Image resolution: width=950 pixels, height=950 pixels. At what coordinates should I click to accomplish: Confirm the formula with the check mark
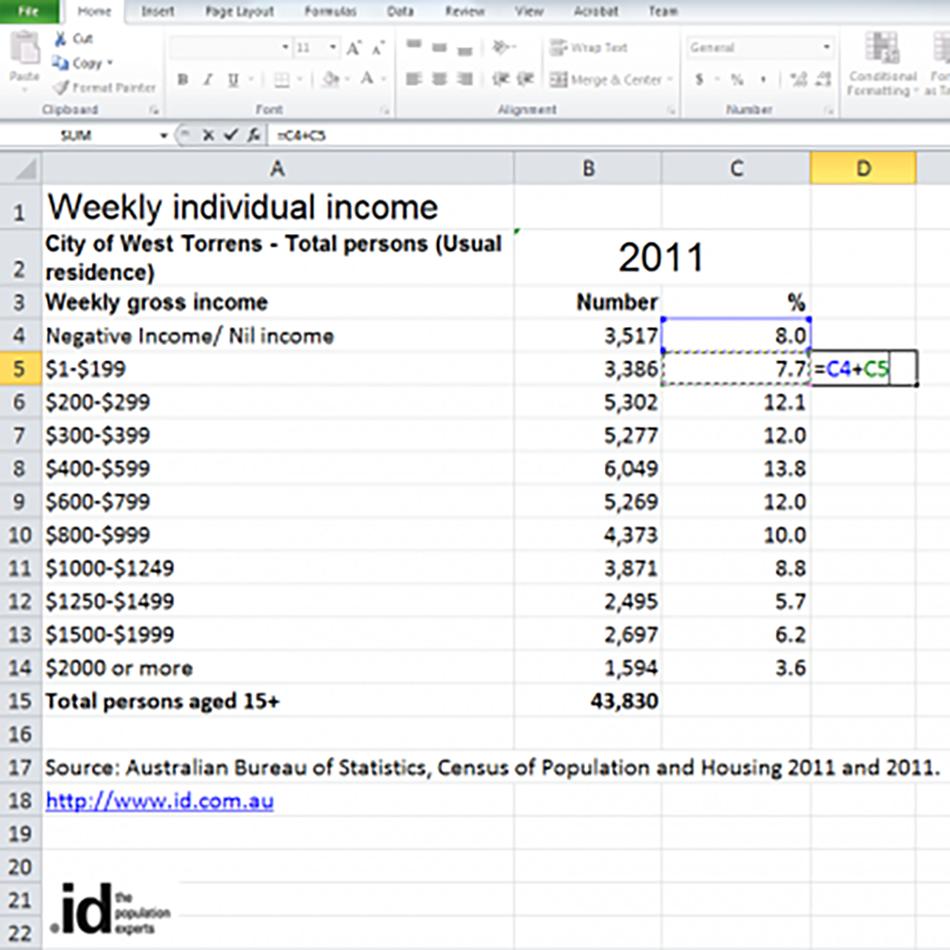[230, 135]
